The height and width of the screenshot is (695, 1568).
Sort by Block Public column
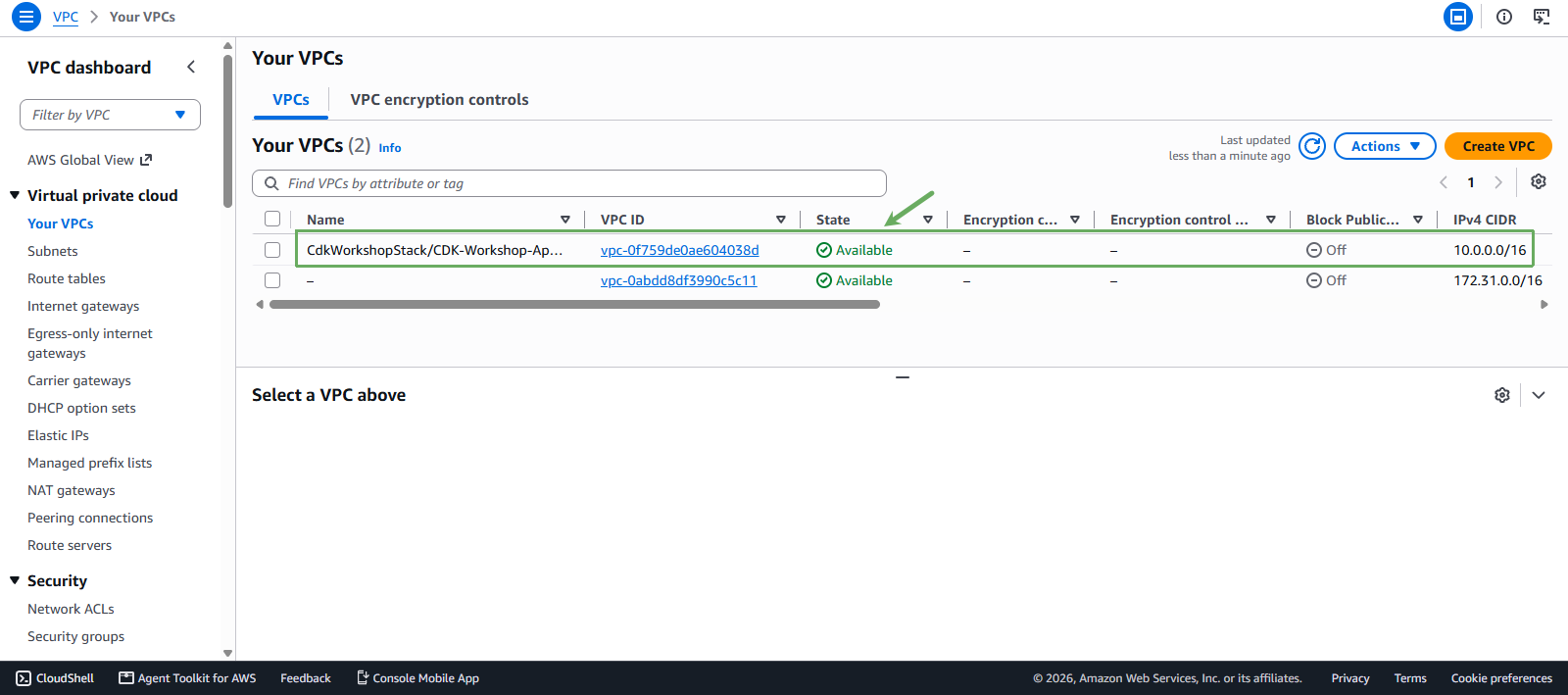pos(1418,220)
